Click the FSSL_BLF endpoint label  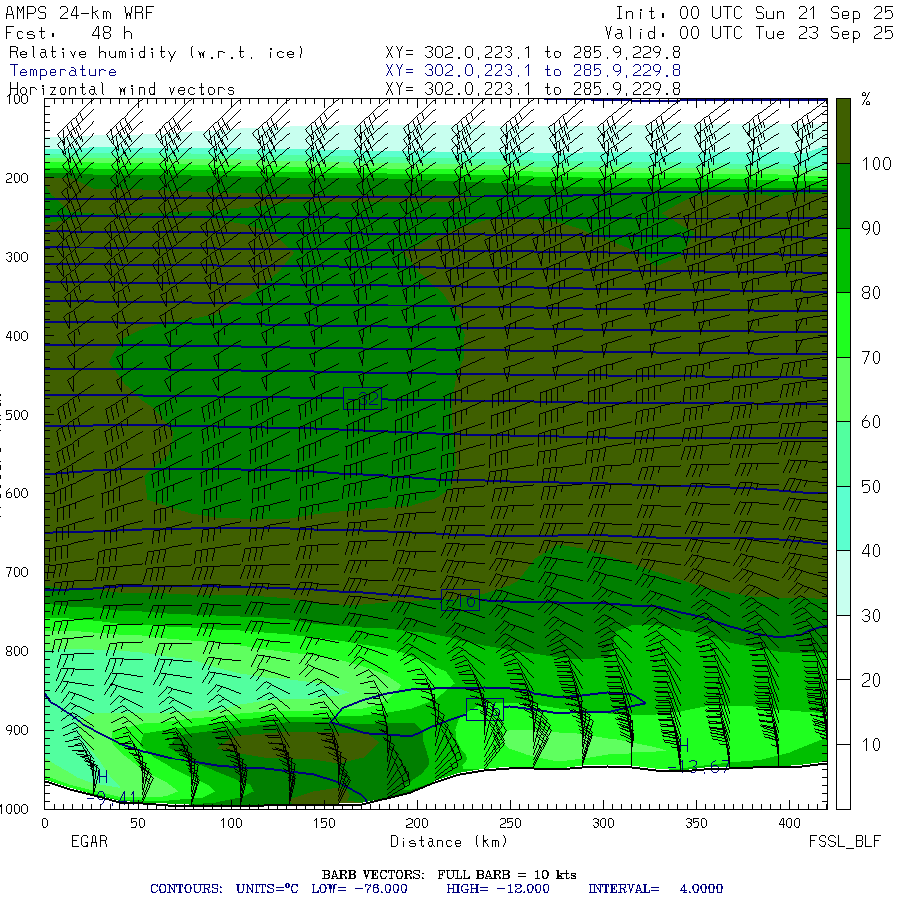(x=844, y=842)
